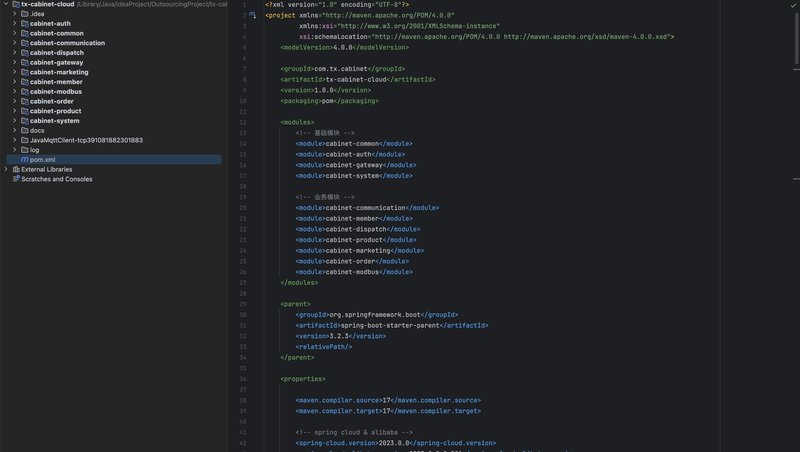Expand the cabinet-communication module
The height and width of the screenshot is (452, 800).
pyautogui.click(x=15, y=43)
